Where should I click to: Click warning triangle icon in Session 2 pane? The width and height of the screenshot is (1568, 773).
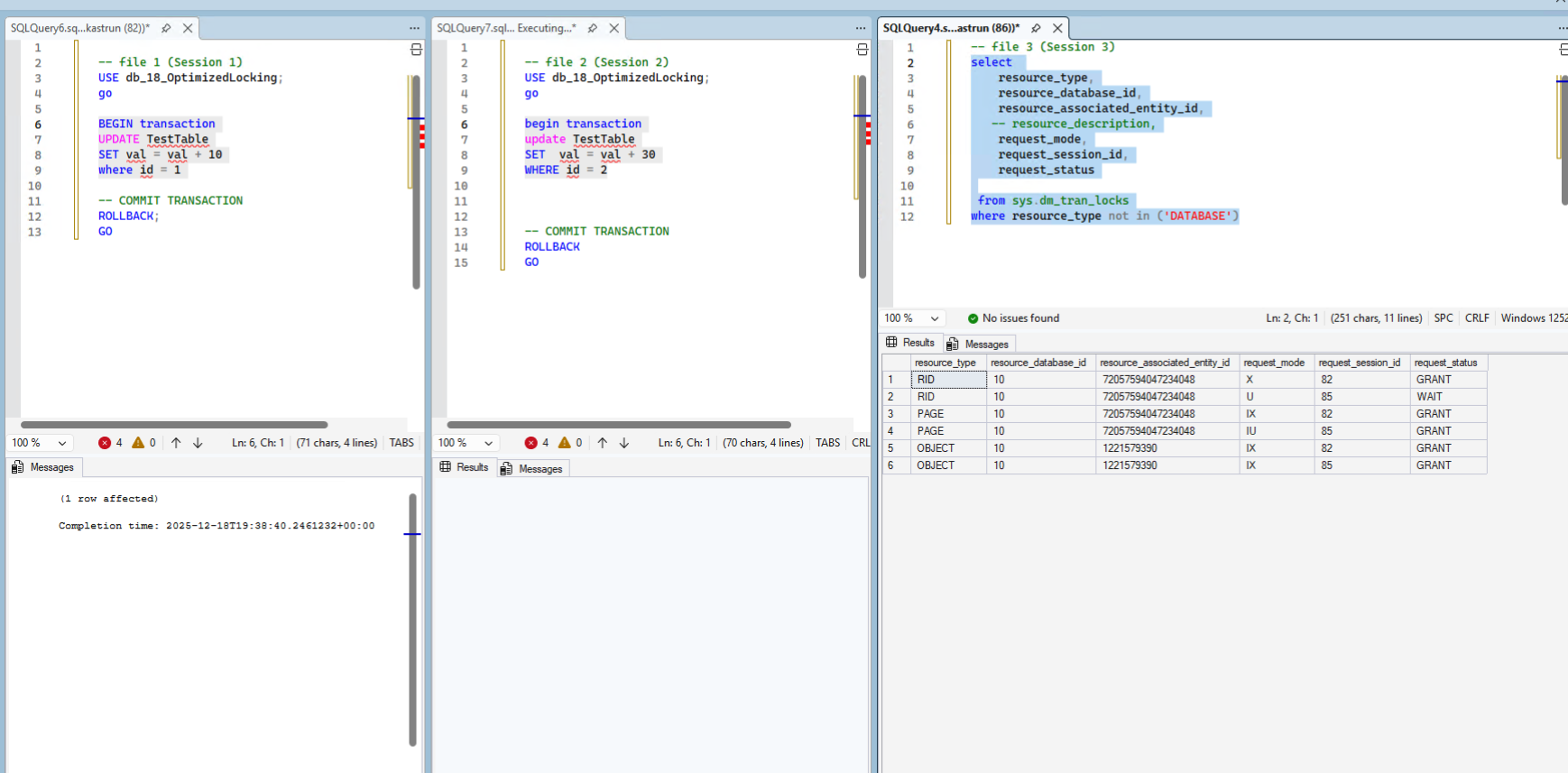tap(564, 443)
